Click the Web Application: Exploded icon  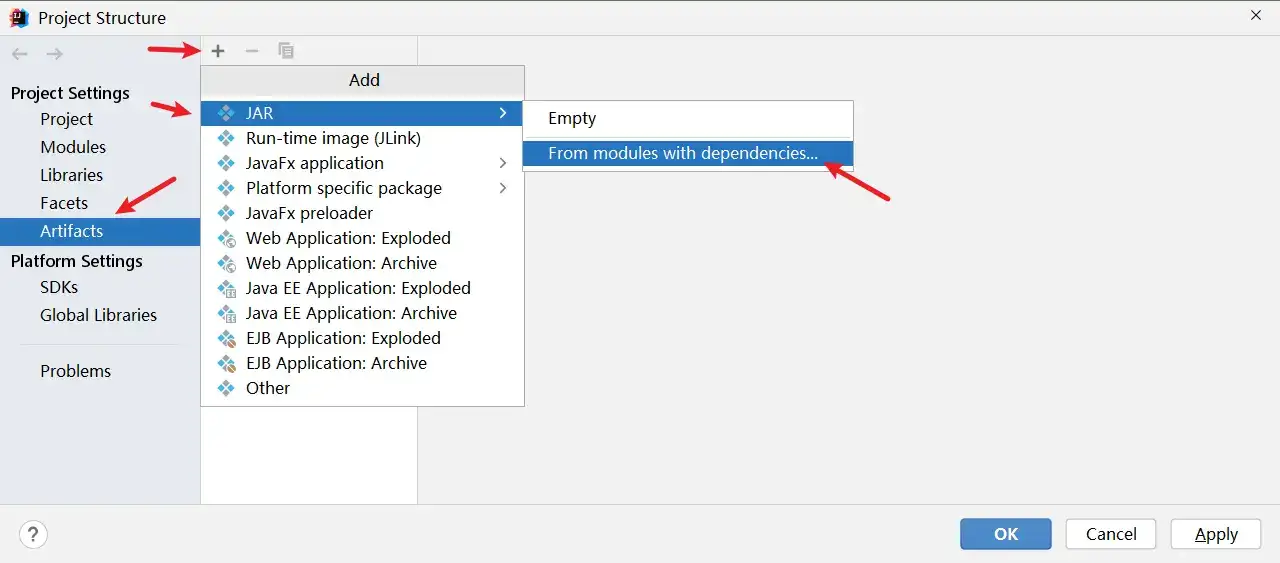[x=226, y=238]
